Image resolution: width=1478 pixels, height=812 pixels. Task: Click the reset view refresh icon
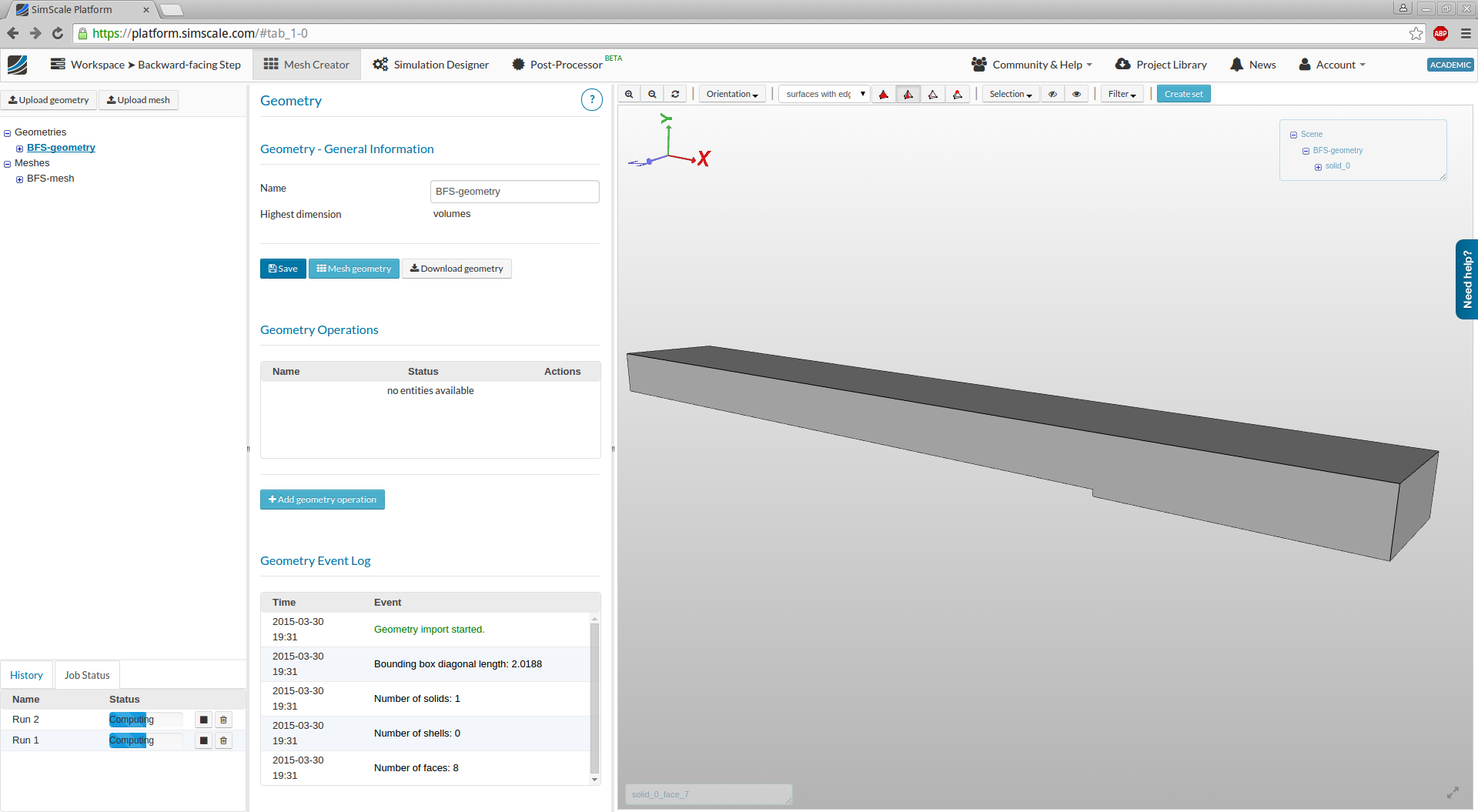point(675,93)
